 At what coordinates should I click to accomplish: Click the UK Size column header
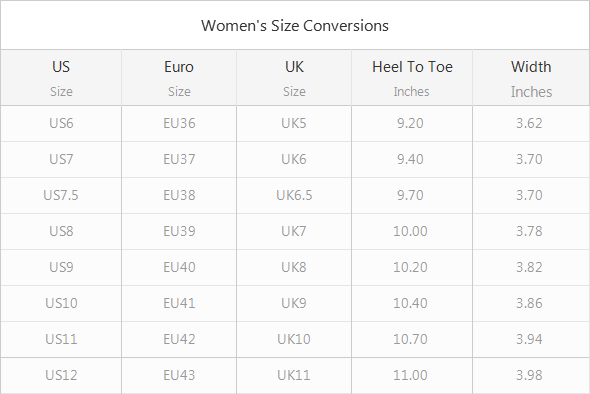pyautogui.click(x=294, y=78)
